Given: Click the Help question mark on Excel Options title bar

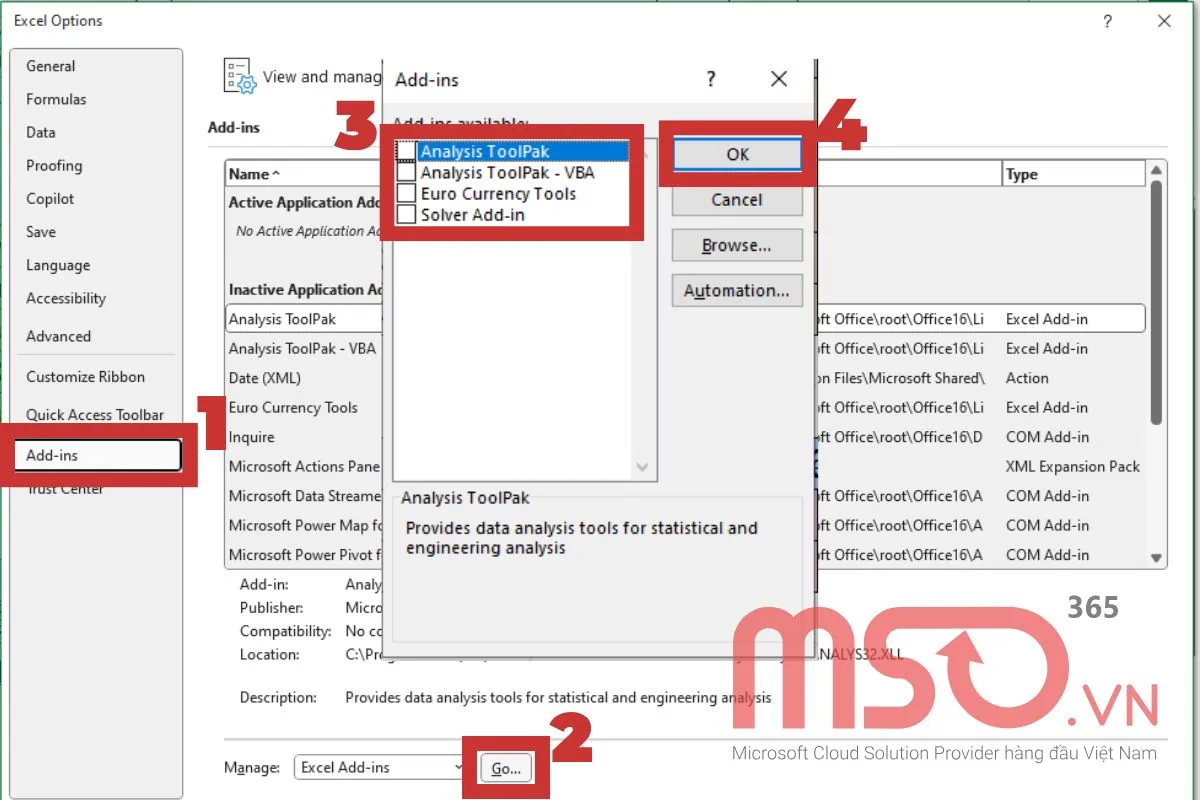Looking at the screenshot, I should tap(1107, 21).
